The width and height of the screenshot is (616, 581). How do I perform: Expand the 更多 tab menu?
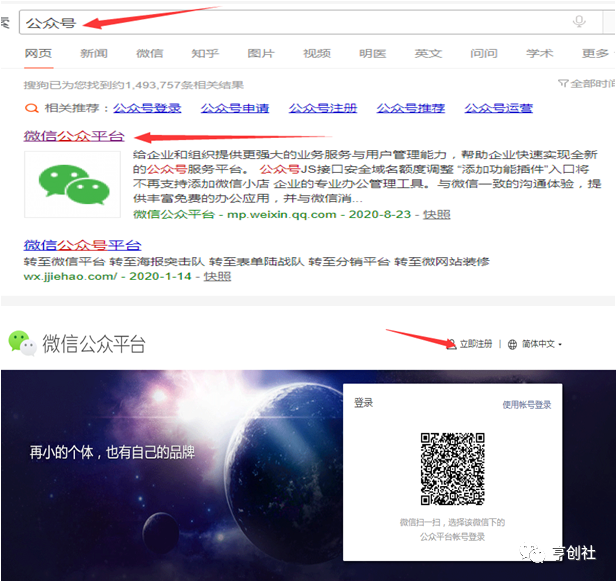coord(597,53)
